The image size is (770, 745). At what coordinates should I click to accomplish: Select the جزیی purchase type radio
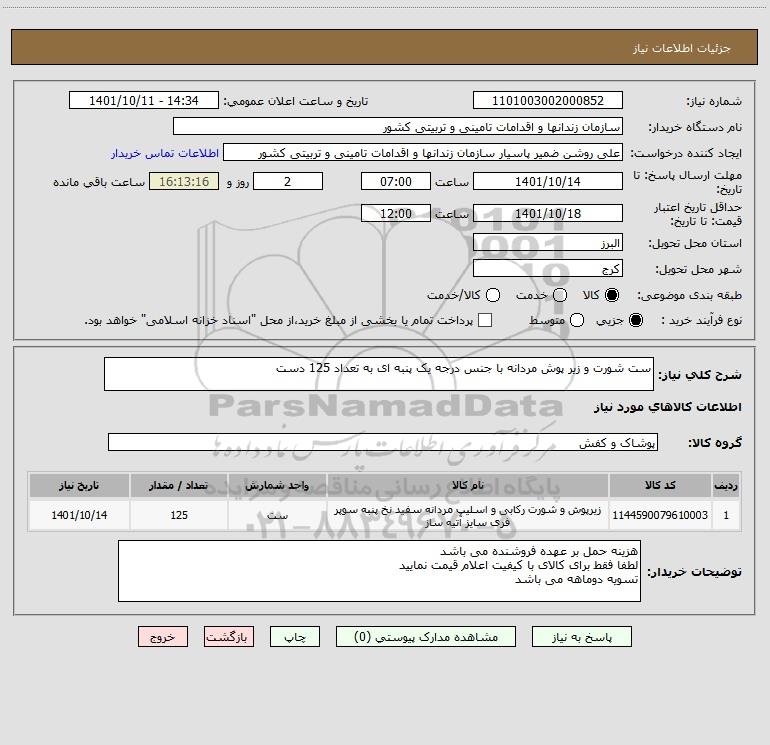pos(635,320)
